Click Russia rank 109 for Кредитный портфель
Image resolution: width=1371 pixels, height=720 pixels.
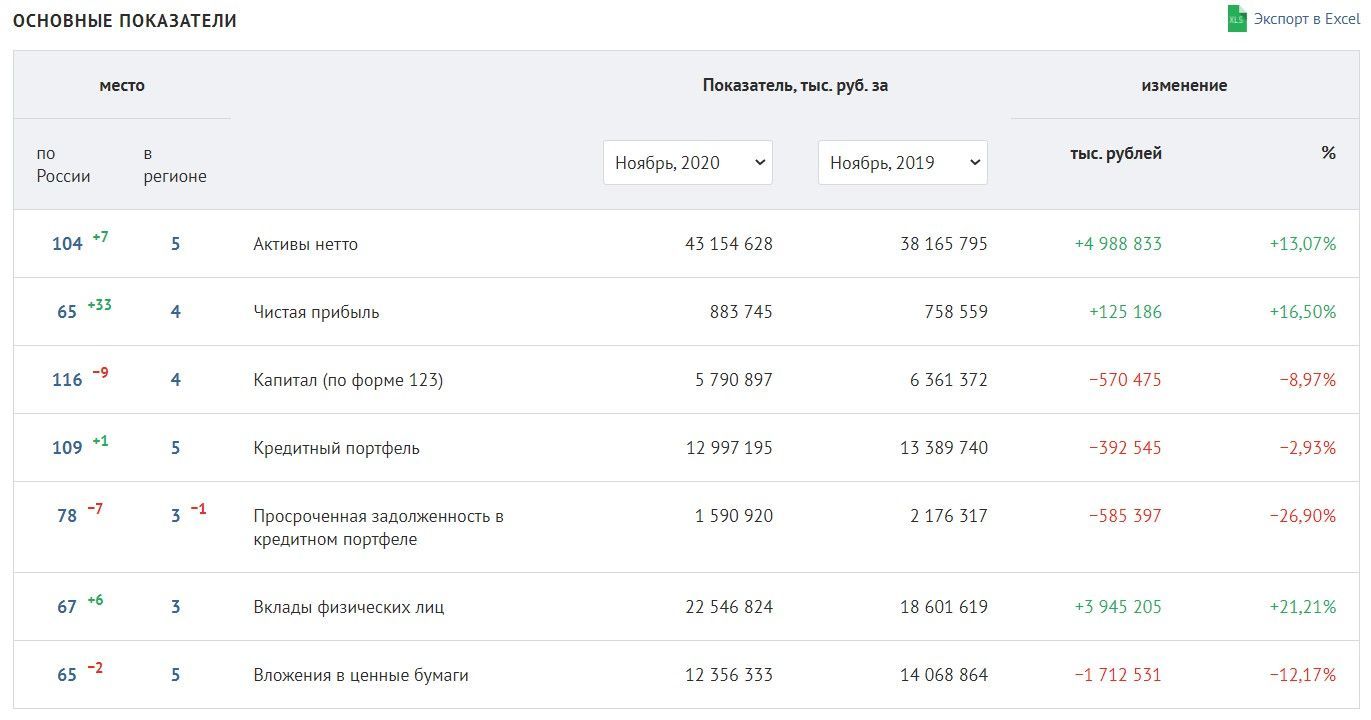click(x=67, y=448)
